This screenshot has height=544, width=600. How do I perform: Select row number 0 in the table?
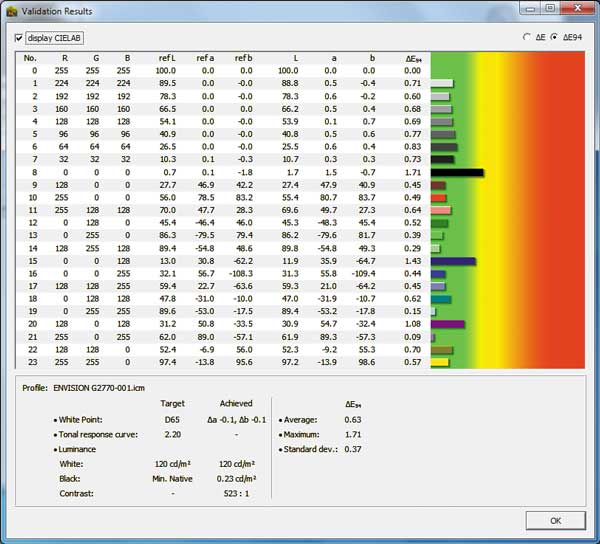33,71
